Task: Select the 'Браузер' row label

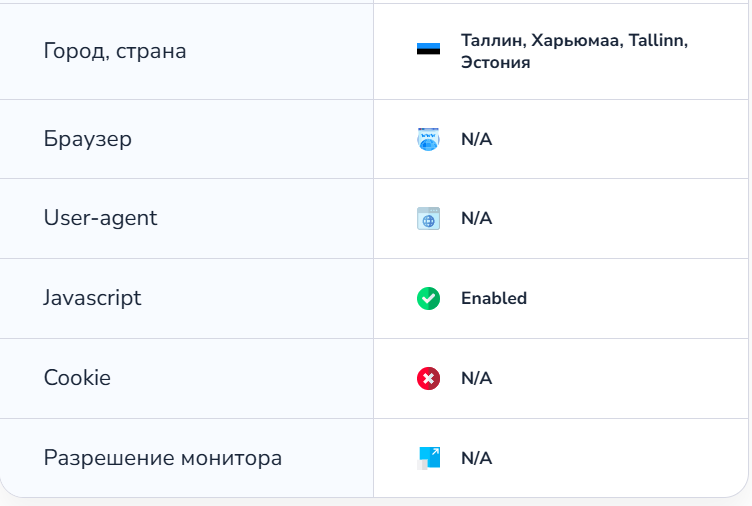Action: pyautogui.click(x=88, y=139)
